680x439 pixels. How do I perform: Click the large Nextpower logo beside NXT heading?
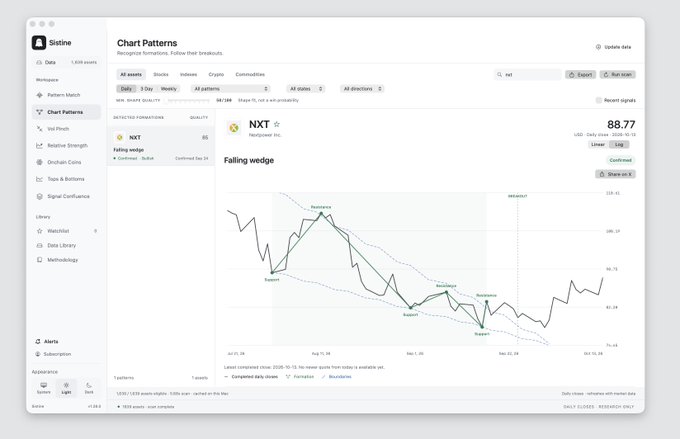(234, 128)
